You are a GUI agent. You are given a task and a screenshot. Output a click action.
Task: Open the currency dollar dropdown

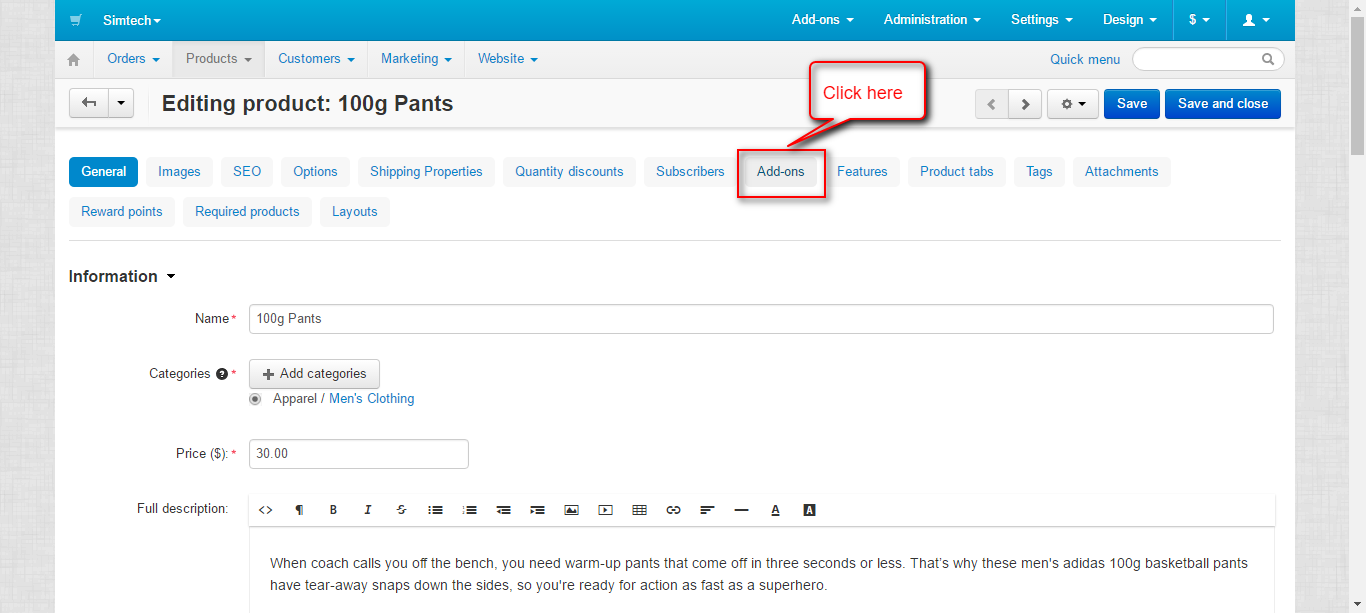(x=1199, y=20)
